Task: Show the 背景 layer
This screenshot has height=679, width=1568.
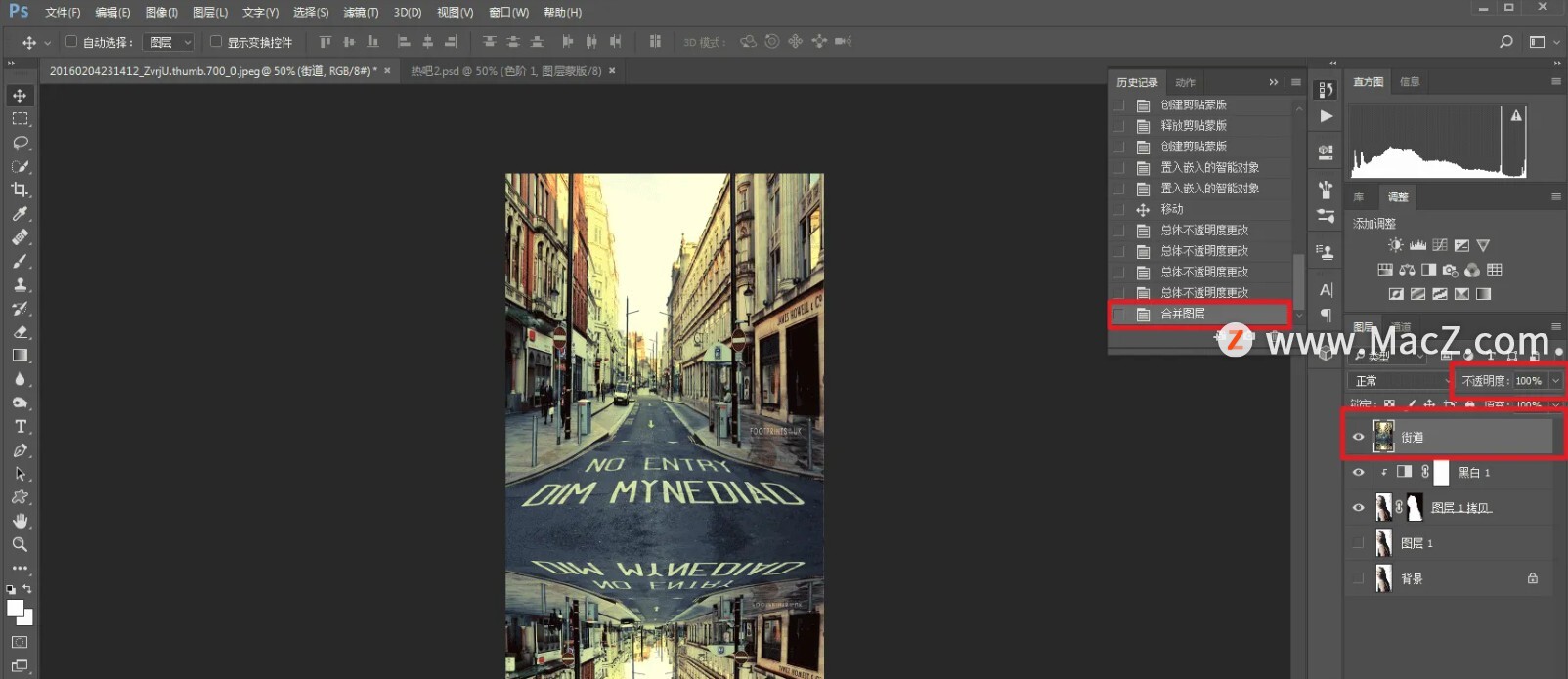Action: [1358, 578]
